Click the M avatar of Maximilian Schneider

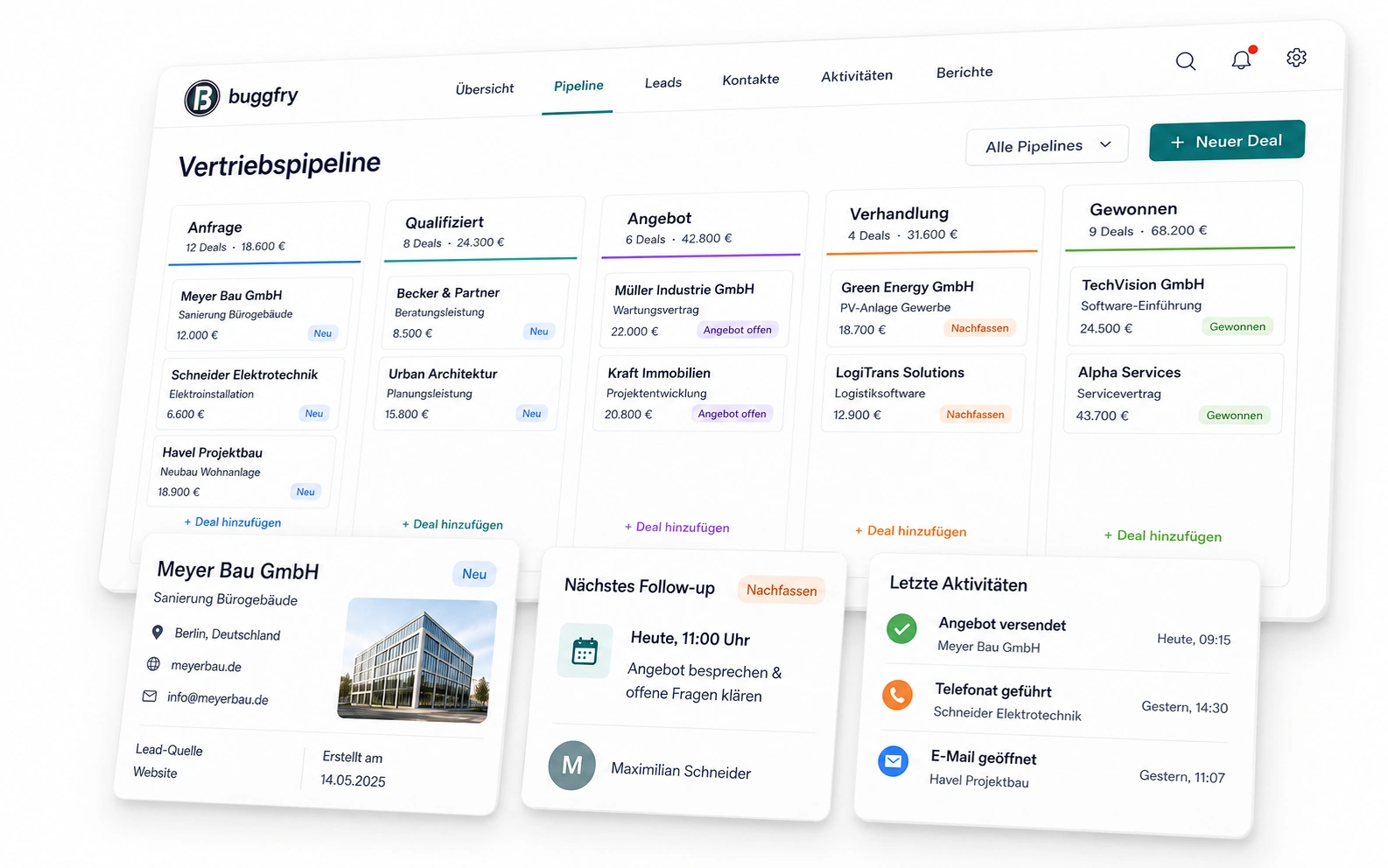tap(571, 766)
